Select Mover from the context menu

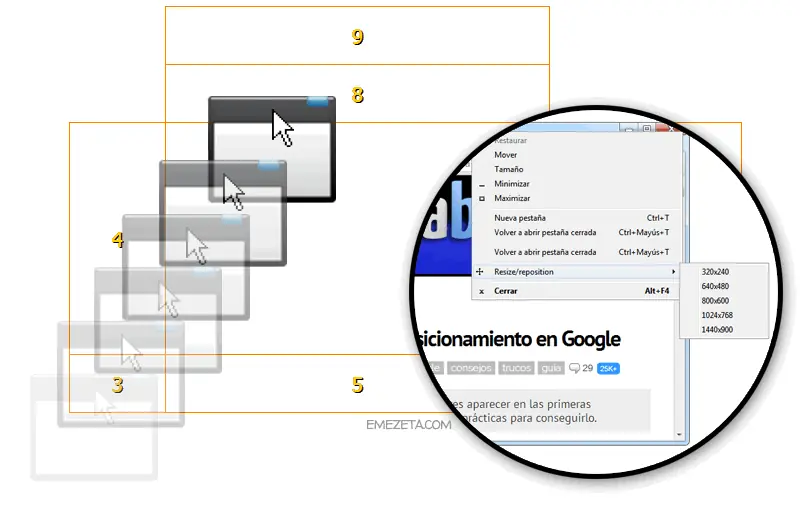click(x=577, y=155)
